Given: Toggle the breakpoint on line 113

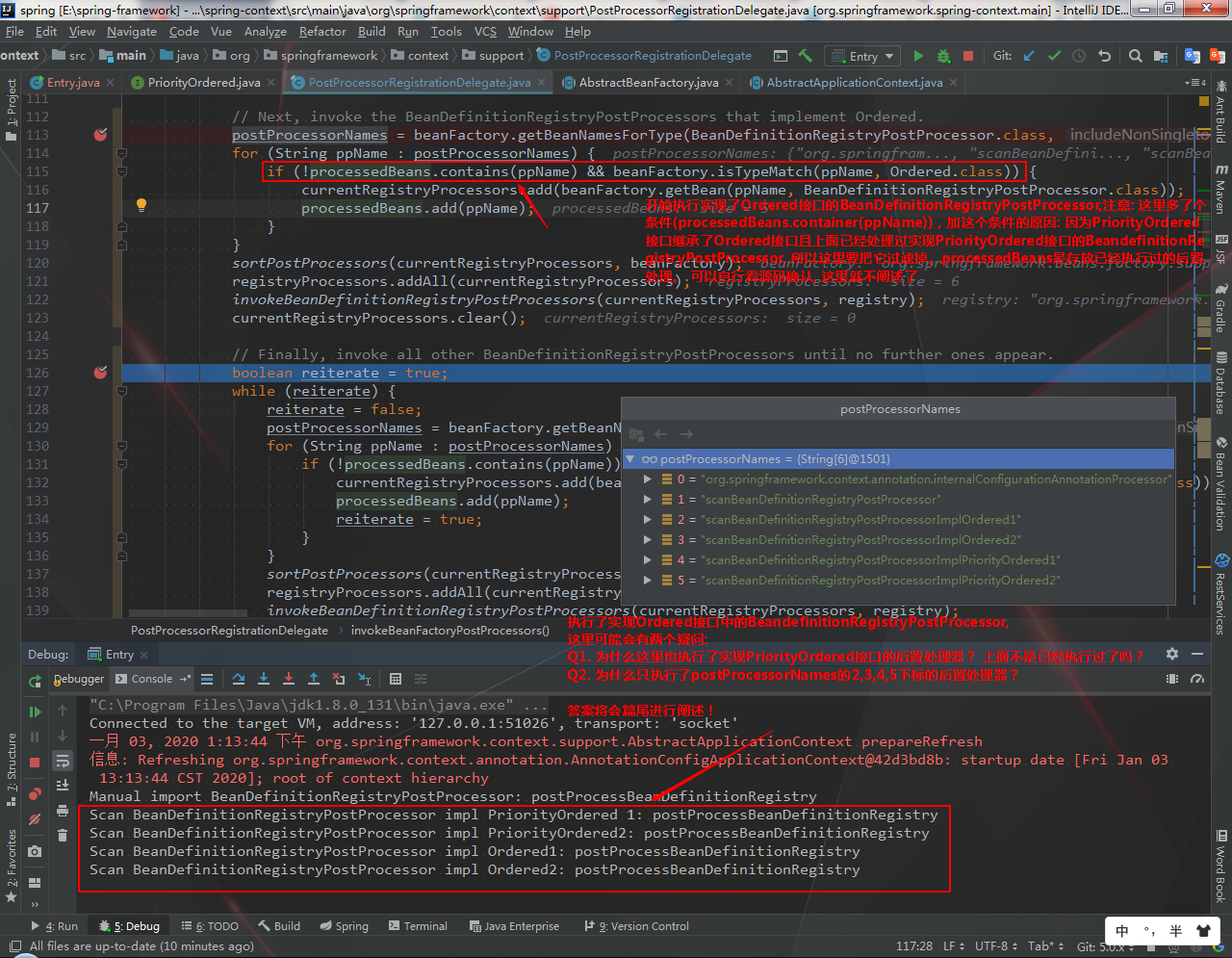Looking at the screenshot, I should pyautogui.click(x=100, y=135).
